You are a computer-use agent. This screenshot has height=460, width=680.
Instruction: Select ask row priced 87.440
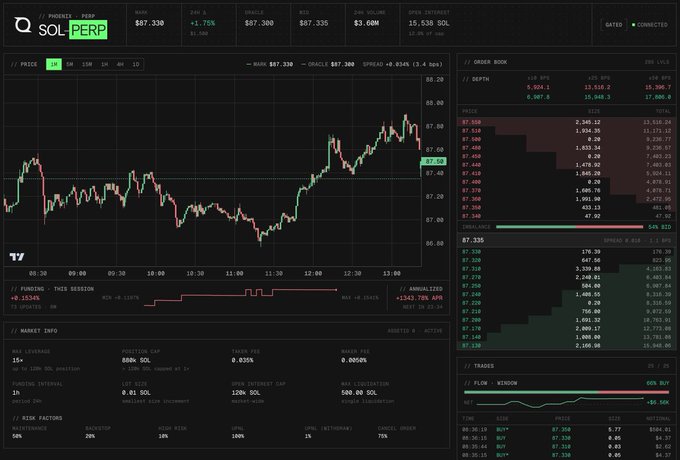click(x=566, y=165)
